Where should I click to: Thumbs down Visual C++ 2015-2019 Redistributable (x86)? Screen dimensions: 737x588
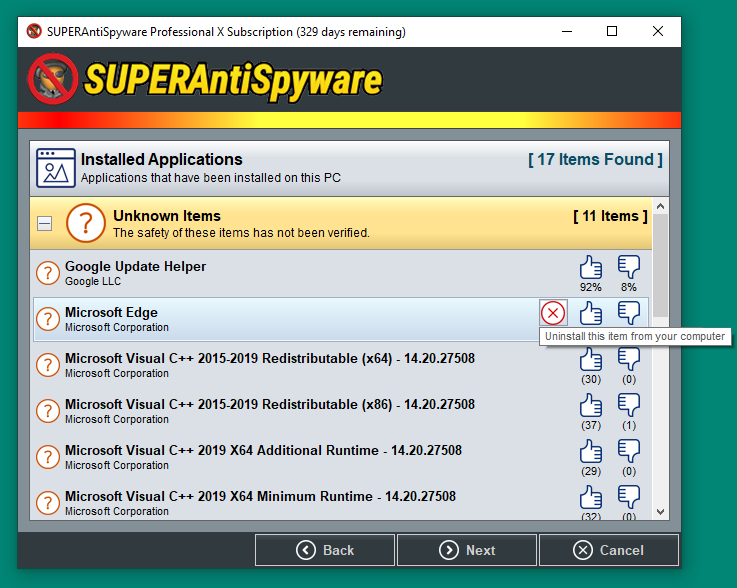click(629, 406)
